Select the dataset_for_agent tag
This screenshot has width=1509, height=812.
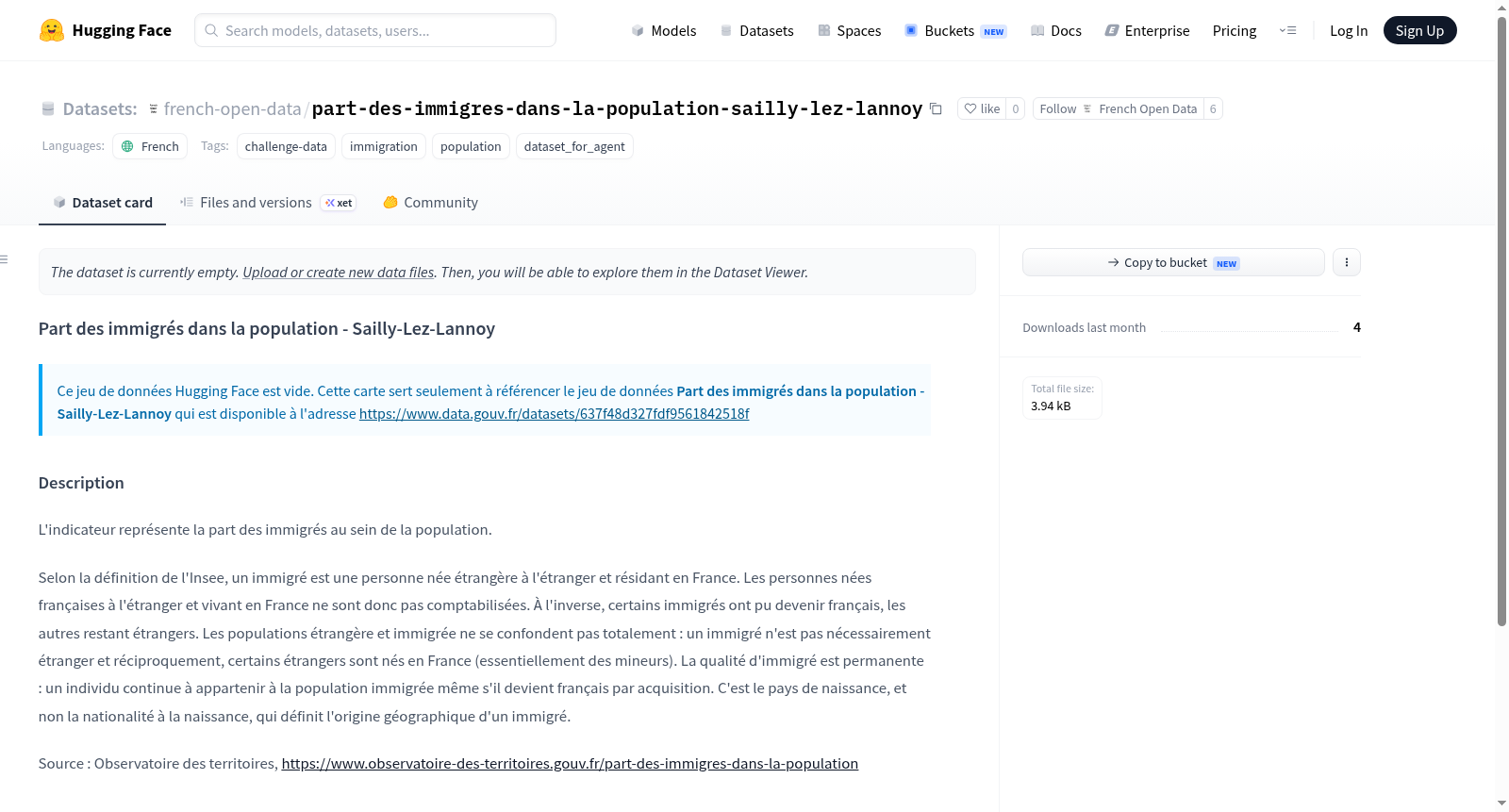[x=574, y=146]
